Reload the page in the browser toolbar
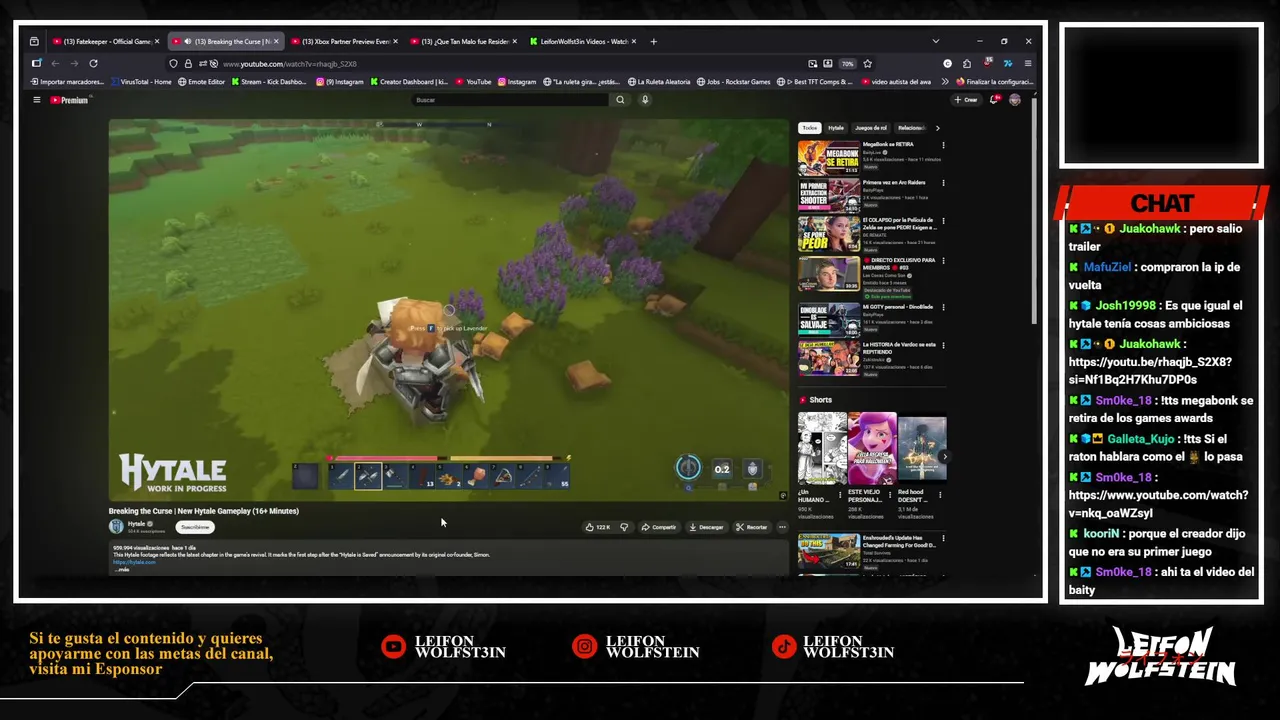Screen dimensions: 1280x720 point(92,64)
